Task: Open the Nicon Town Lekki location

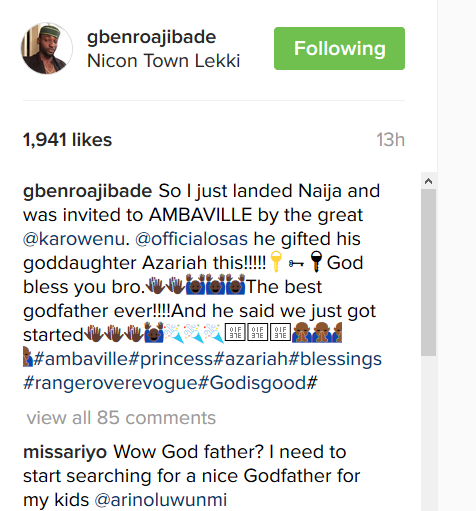Action: (163, 61)
